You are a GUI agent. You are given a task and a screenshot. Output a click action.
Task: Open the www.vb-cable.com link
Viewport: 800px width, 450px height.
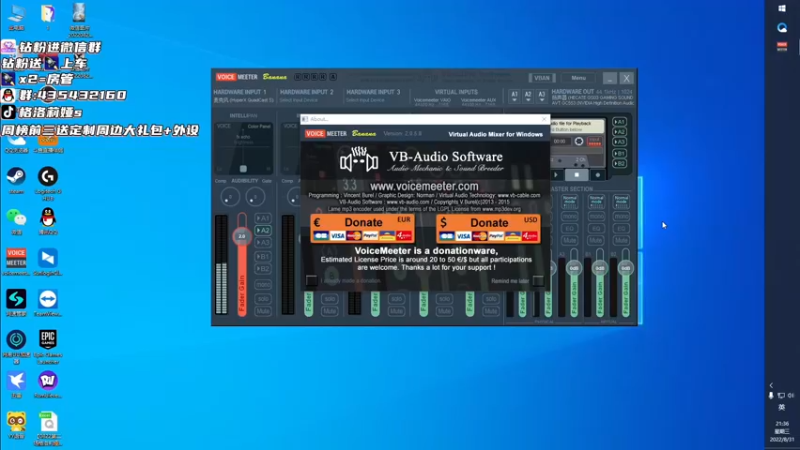pos(518,195)
